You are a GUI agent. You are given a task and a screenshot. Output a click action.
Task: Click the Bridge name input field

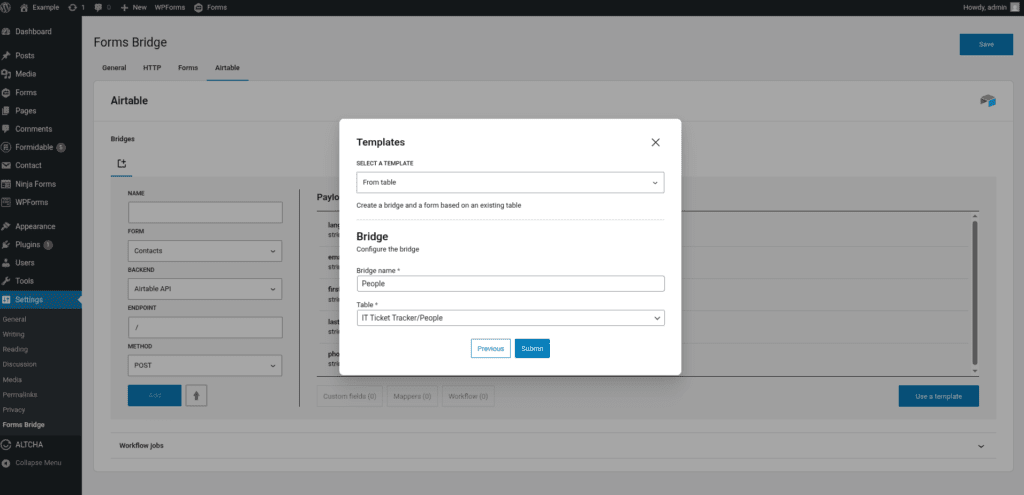click(x=510, y=283)
